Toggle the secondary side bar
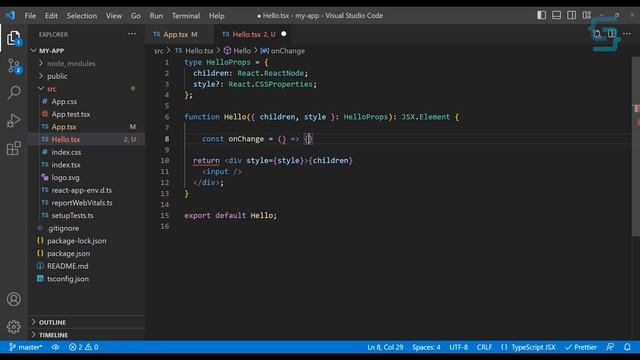640x360 pixels. [x=571, y=16]
